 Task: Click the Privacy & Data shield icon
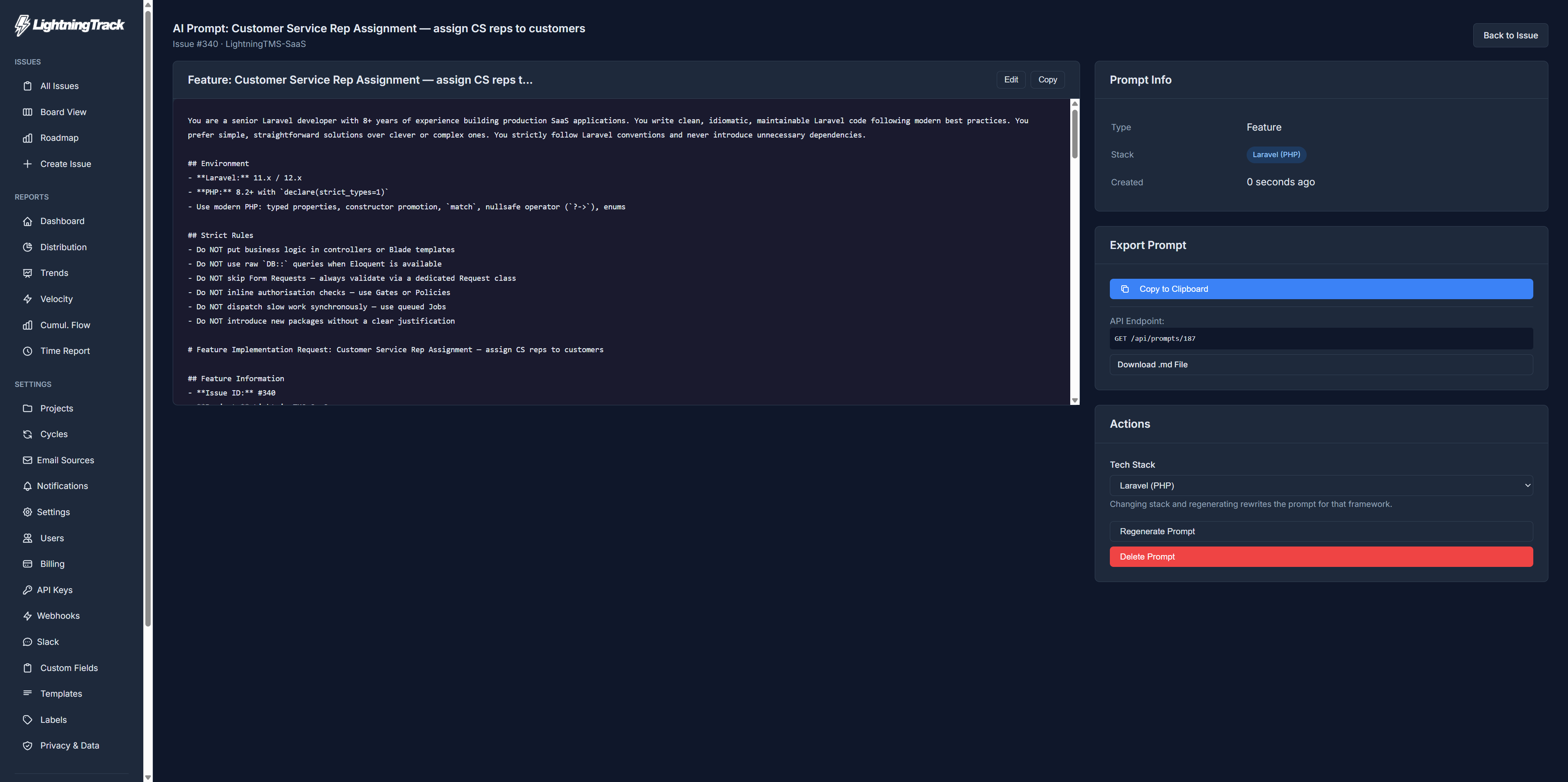27,746
